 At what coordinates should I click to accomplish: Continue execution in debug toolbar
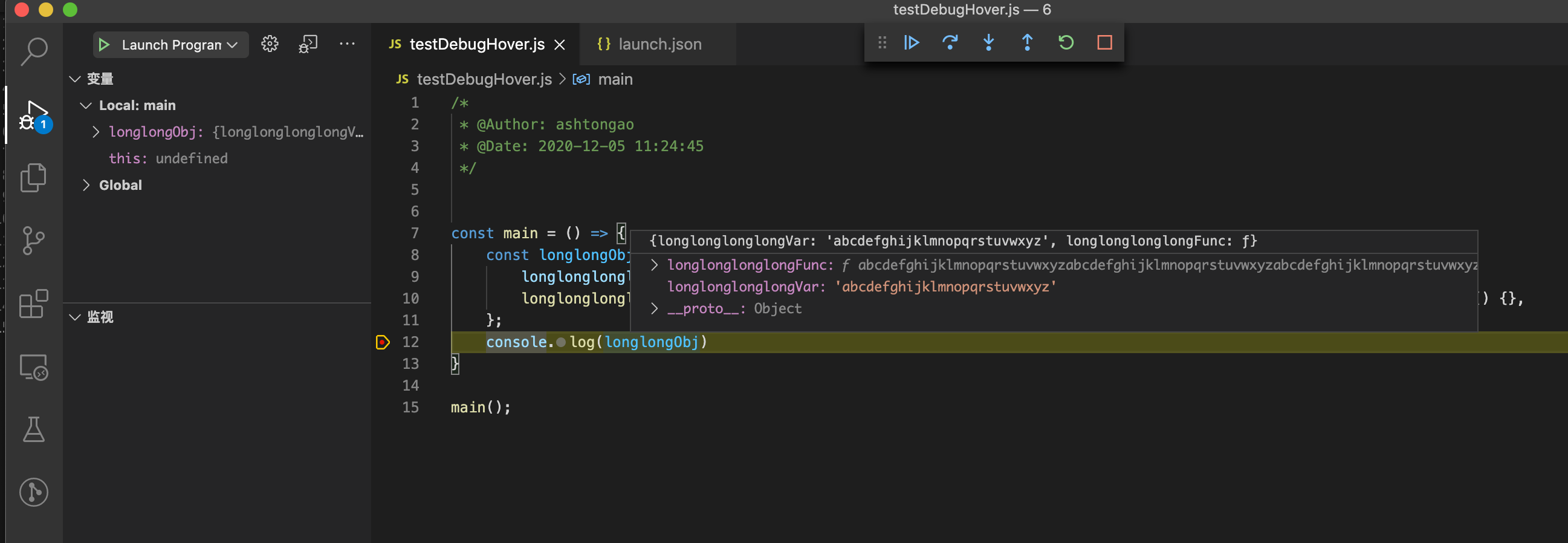[911, 42]
